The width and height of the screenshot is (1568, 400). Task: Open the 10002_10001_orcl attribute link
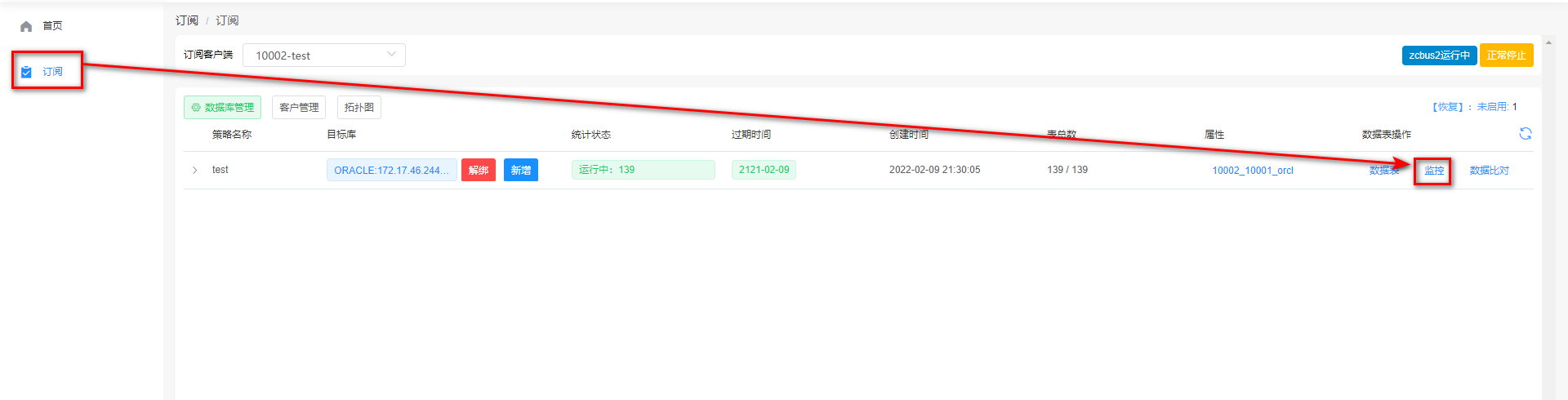1252,171
